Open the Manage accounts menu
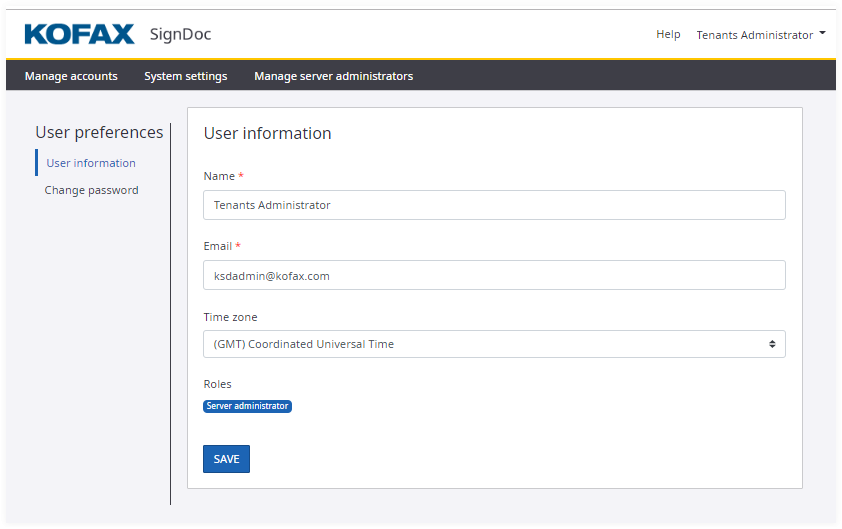 tap(71, 76)
